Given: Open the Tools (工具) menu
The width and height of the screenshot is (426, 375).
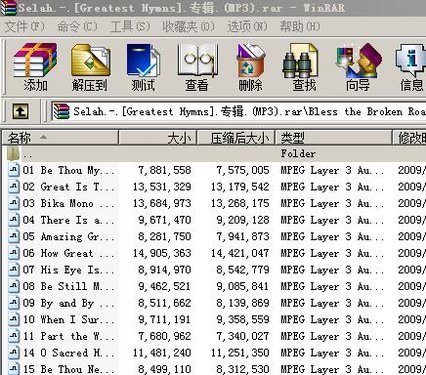Looking at the screenshot, I should (130, 27).
